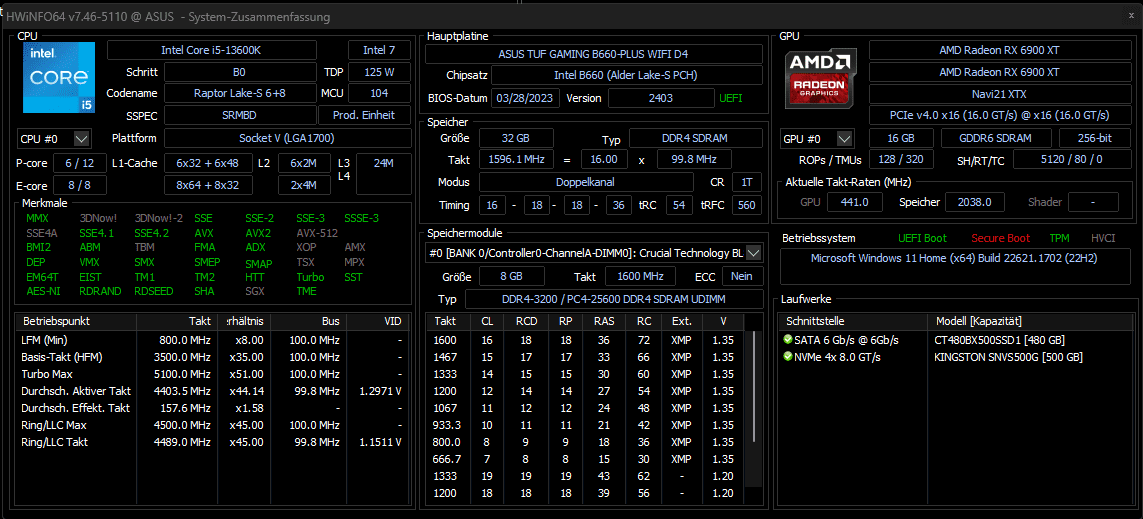The image size is (1143, 519).
Task: Click the DDR4-3200 / PC4-25600 module type field
Action: tap(614, 300)
